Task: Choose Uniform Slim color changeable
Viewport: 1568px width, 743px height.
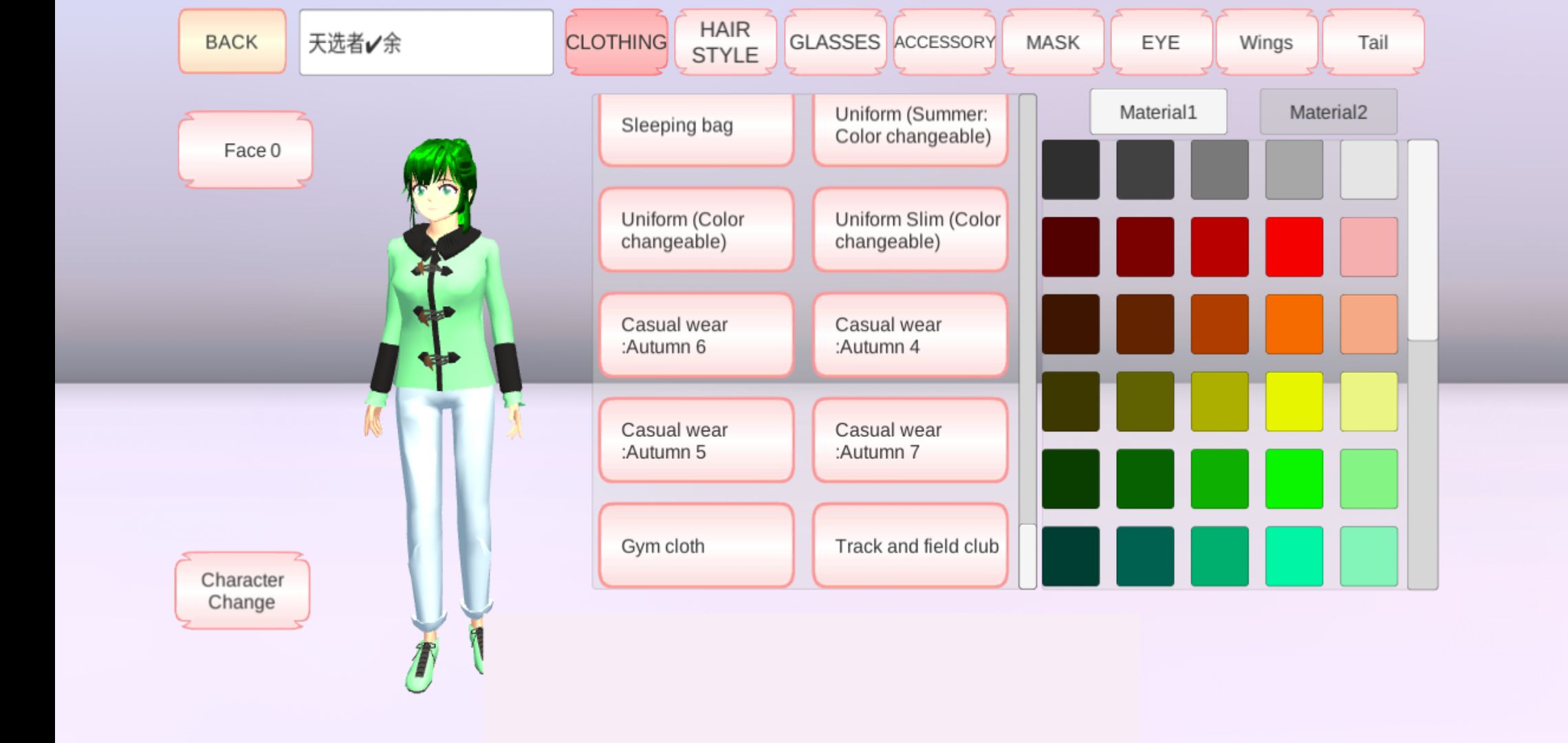Action: click(910, 230)
